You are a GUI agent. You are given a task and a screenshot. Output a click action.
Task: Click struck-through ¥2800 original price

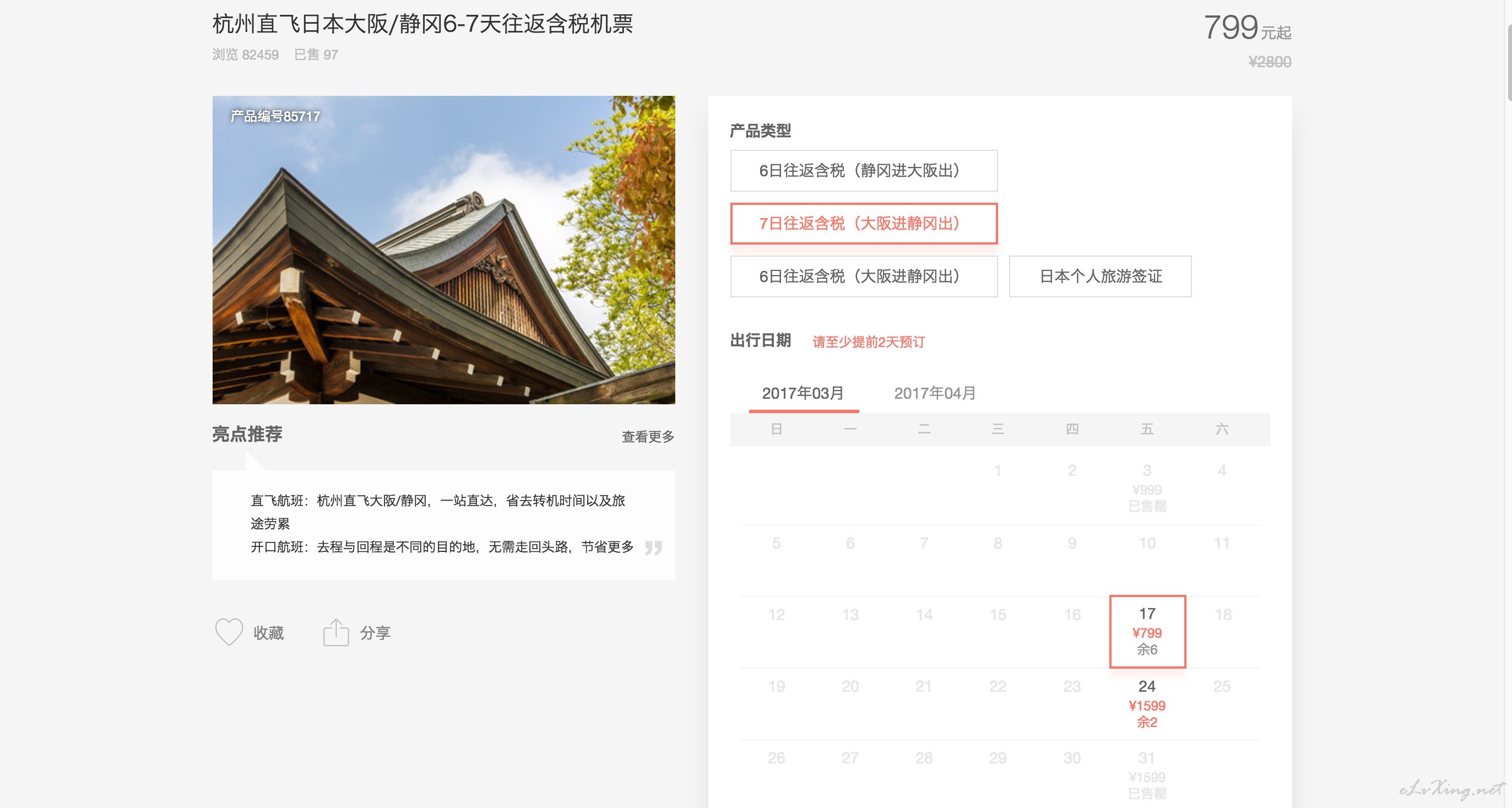(x=1270, y=62)
